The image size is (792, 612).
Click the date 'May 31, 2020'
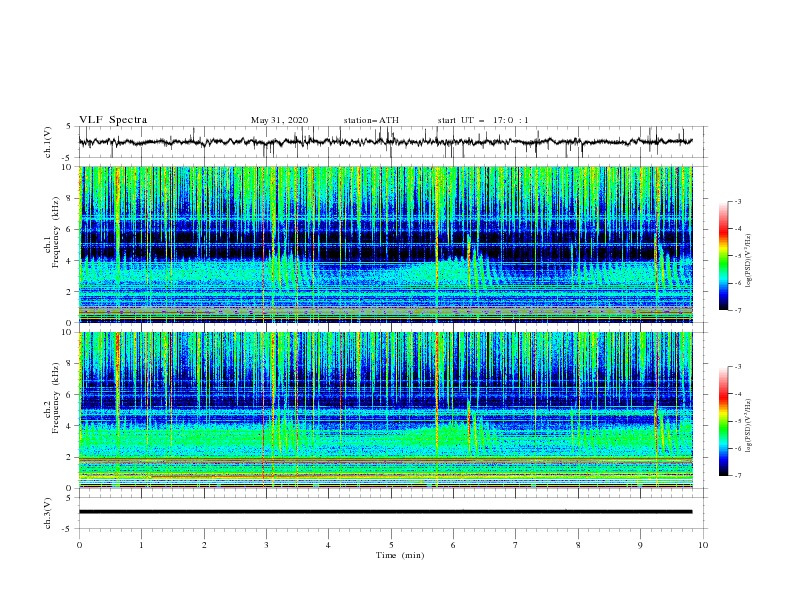[x=279, y=120]
